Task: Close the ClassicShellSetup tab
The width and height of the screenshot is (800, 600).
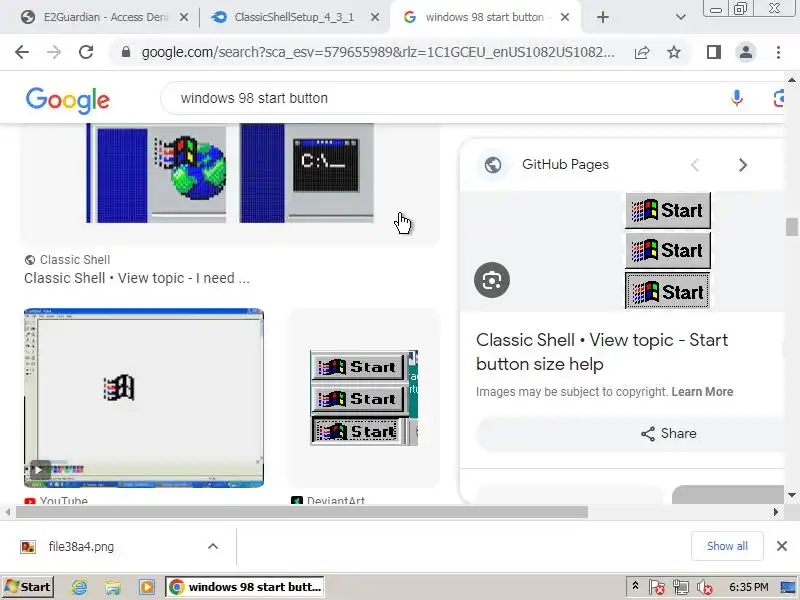Action: (x=374, y=17)
